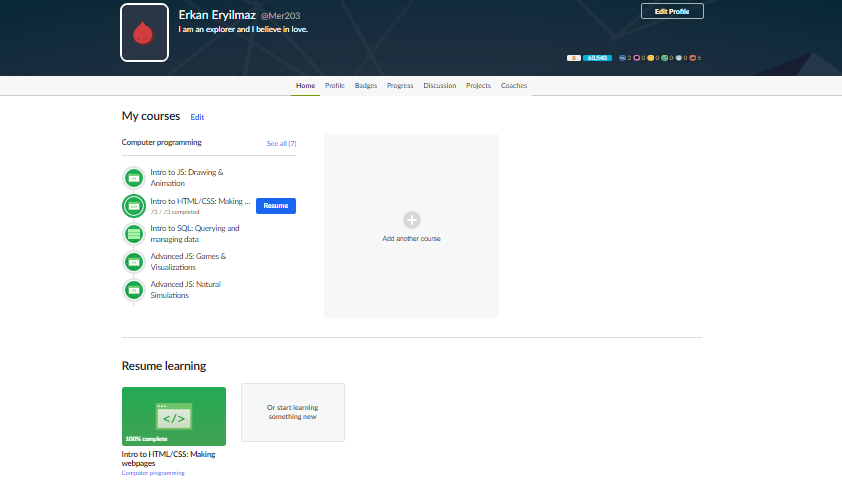Open Intro to HTML/CSS: Making course link

click(200, 201)
